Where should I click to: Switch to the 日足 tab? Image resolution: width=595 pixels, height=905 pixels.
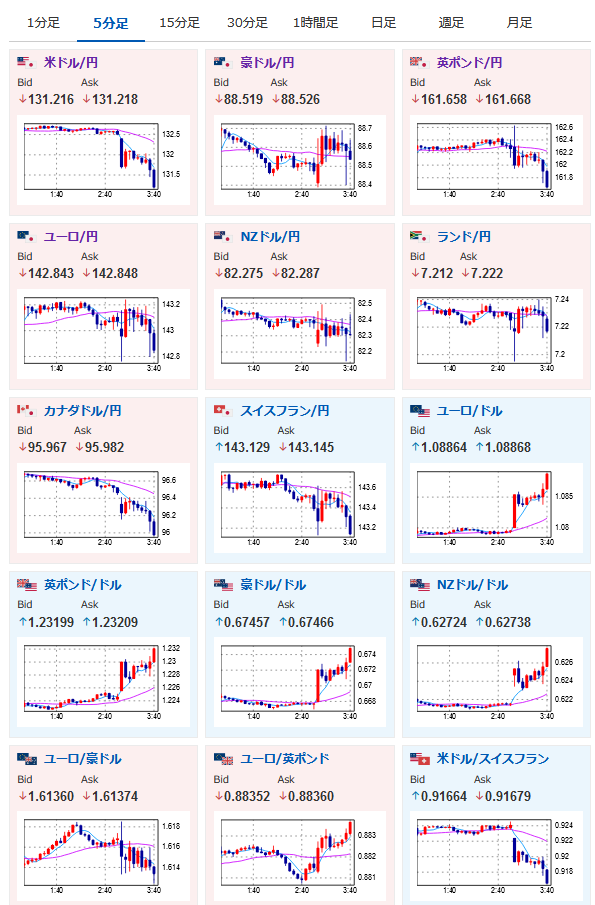384,23
